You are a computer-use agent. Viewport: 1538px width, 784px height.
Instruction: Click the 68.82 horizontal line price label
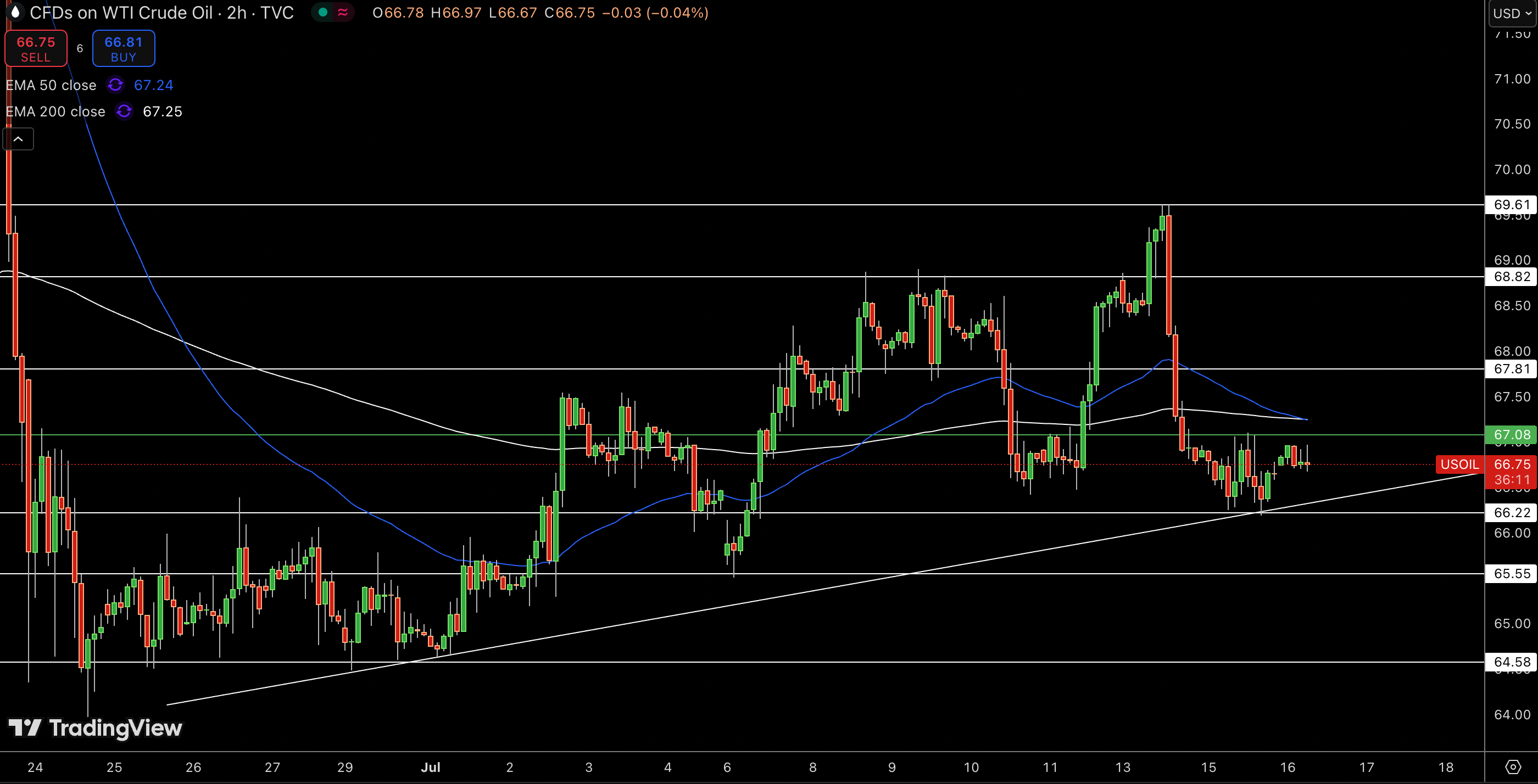[x=1511, y=277]
